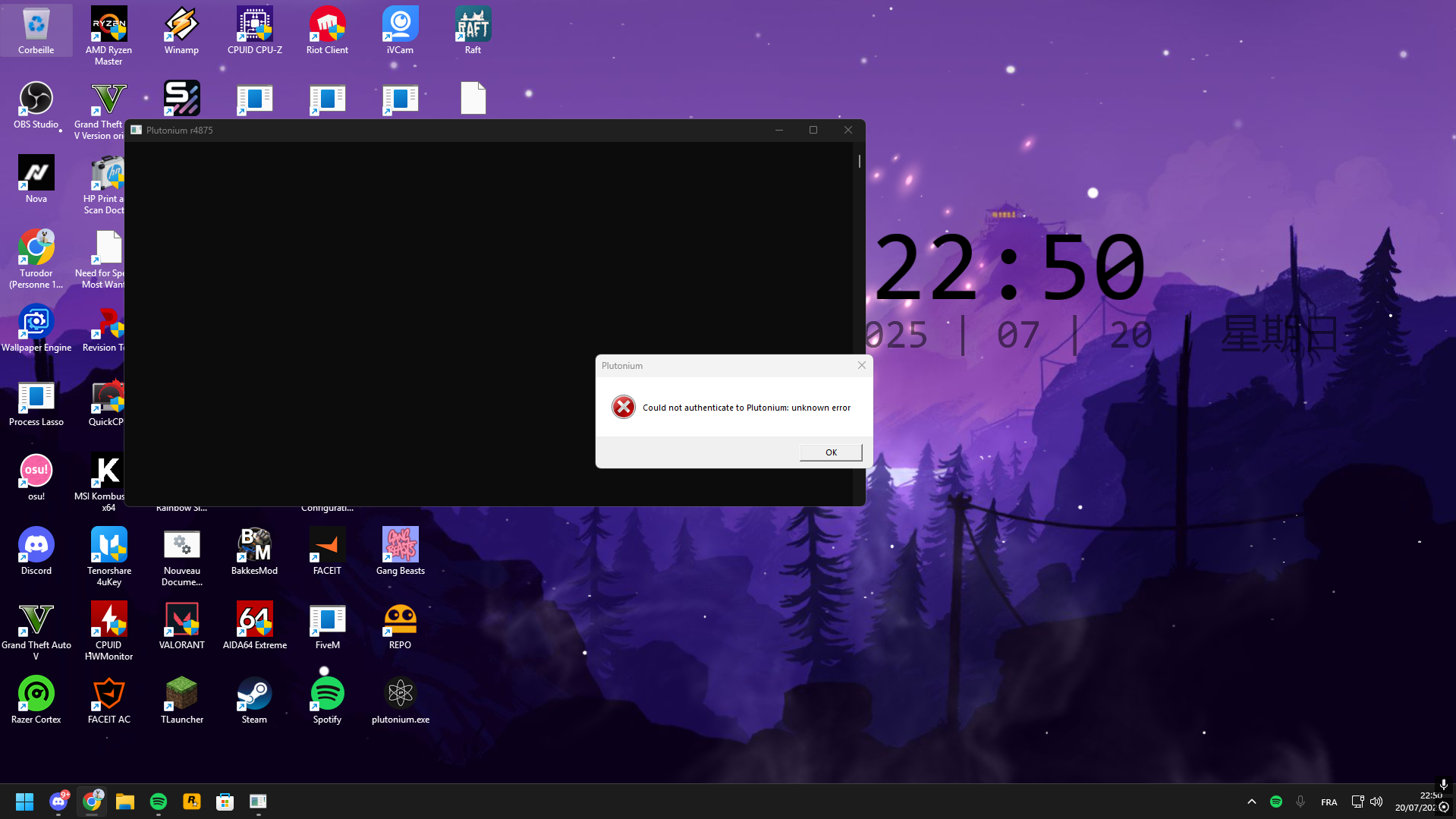Image resolution: width=1456 pixels, height=819 pixels.
Task: Select the AMD Ryzen Master desktop icon
Action: [x=108, y=36]
